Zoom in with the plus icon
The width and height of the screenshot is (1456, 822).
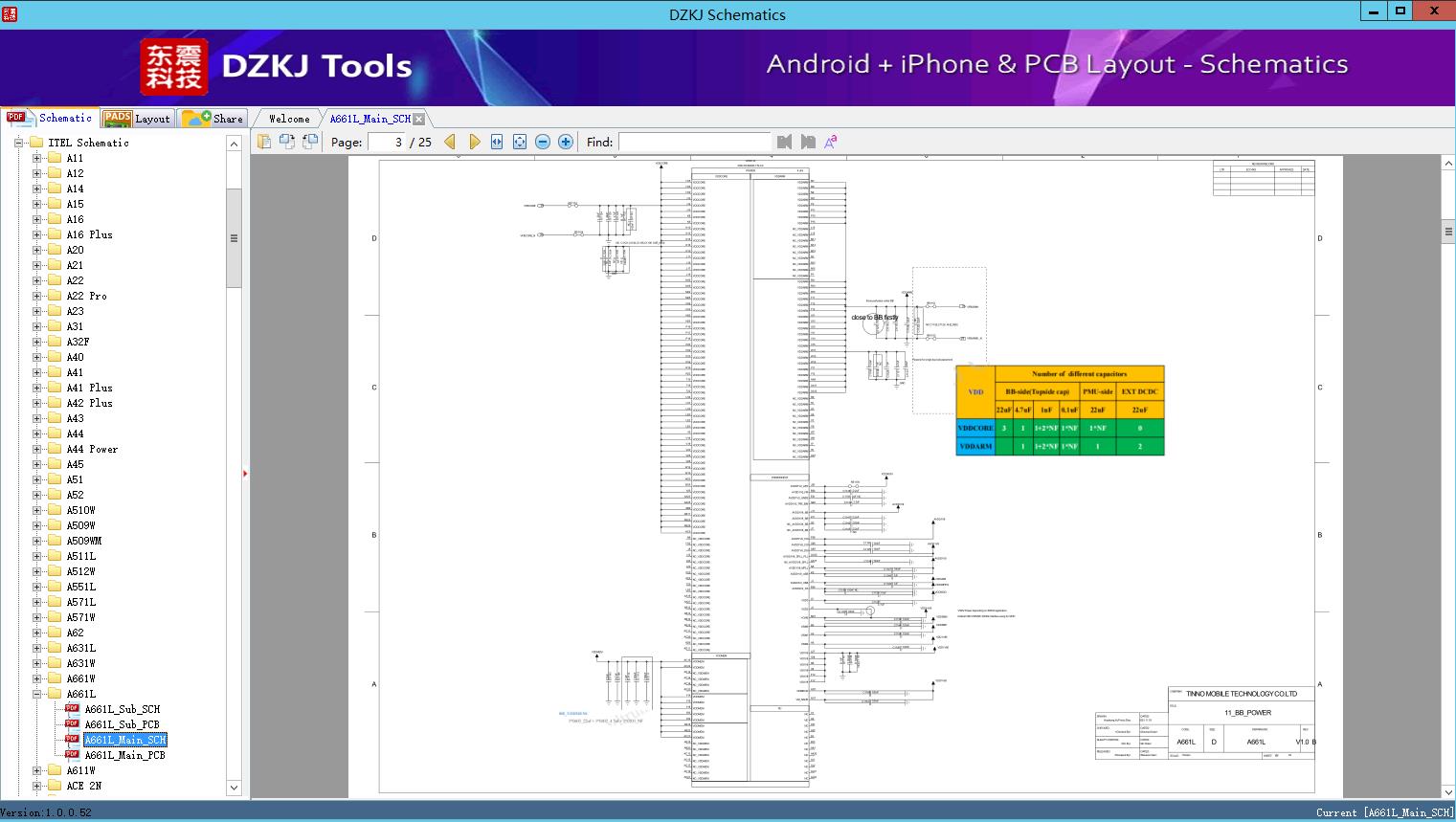point(566,142)
